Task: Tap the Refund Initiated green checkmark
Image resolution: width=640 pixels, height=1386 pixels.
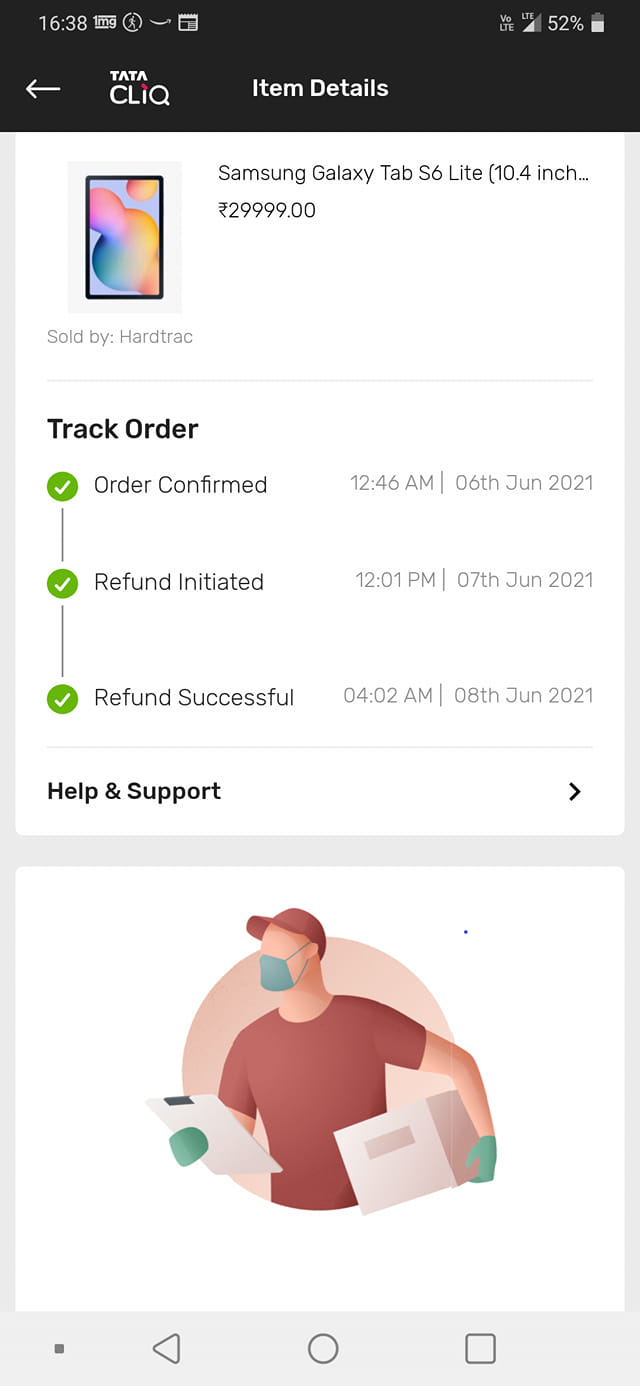Action: 62,584
